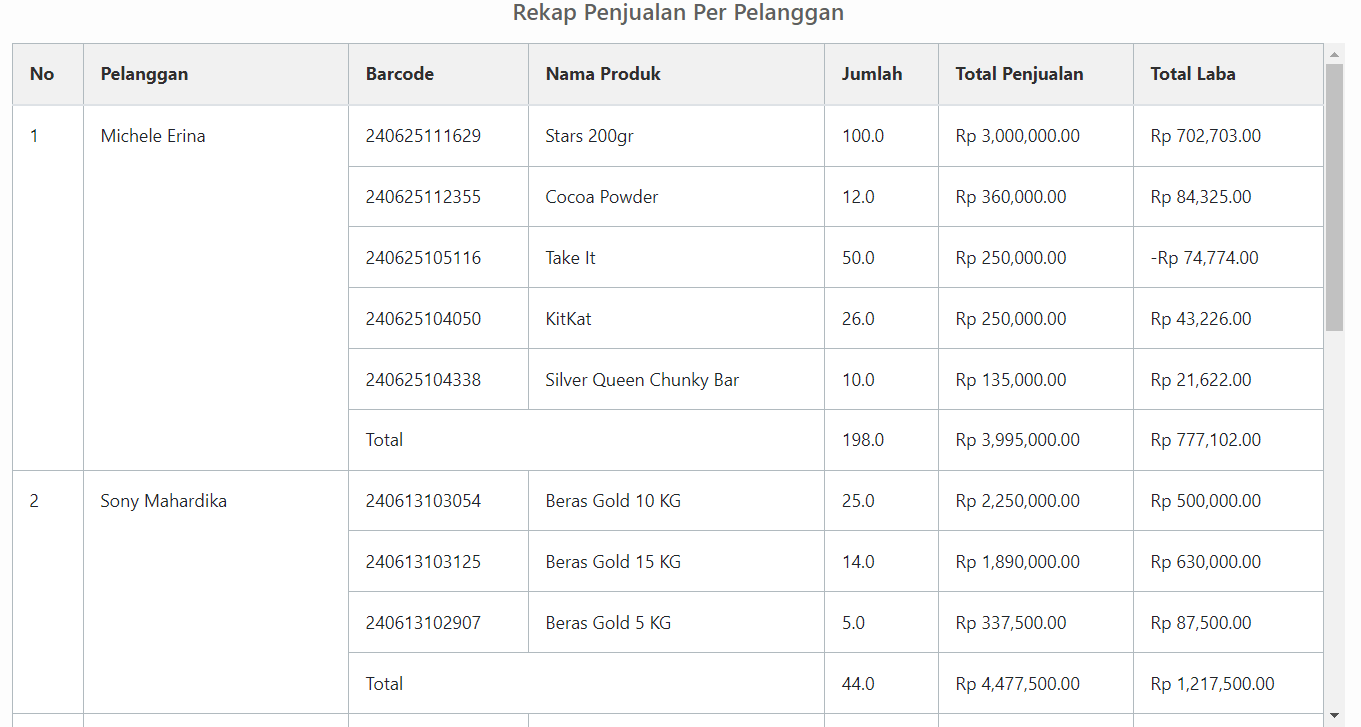Select customer name Sony Mahardika
The height and width of the screenshot is (727, 1361).
pyautogui.click(x=163, y=501)
